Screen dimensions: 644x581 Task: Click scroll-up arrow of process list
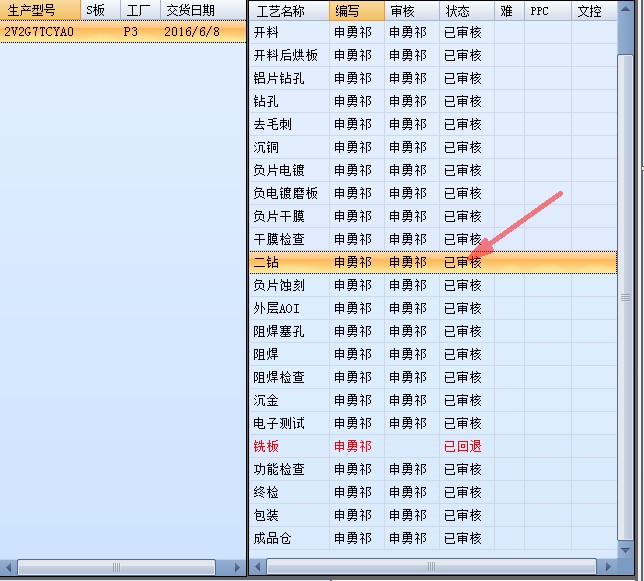pos(625,9)
